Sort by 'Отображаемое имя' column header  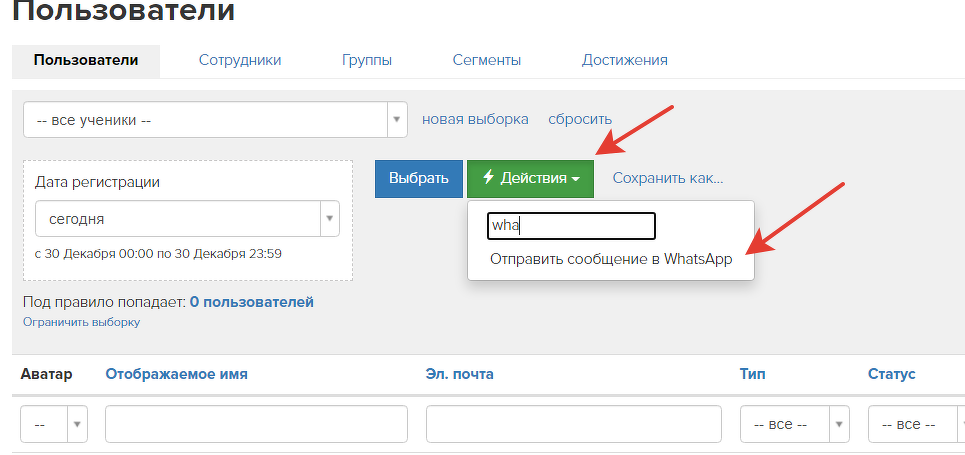point(176,374)
